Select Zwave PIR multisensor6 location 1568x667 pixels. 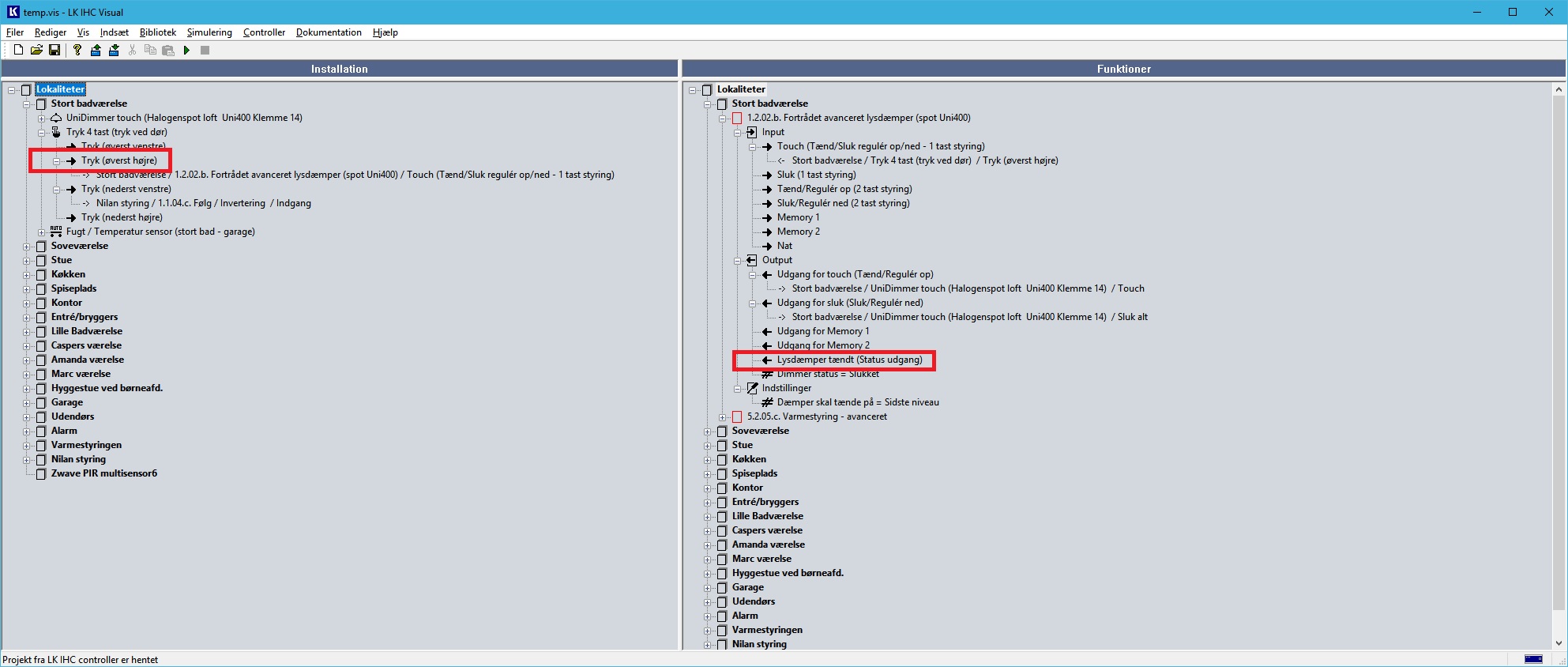103,473
